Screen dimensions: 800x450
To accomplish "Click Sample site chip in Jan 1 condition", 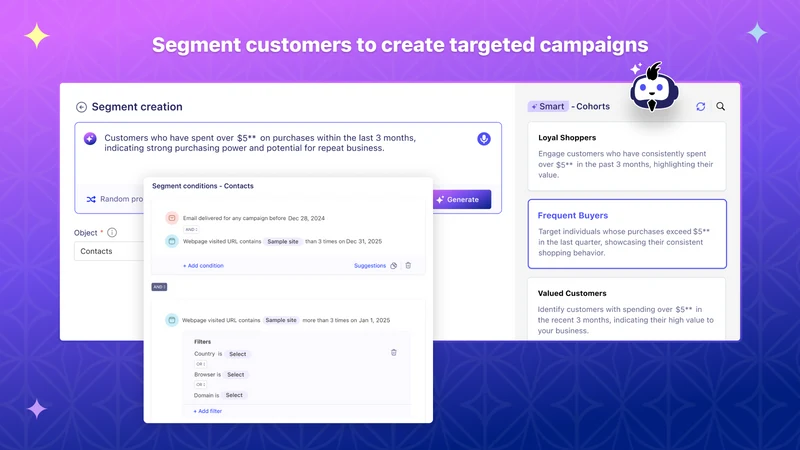I will (281, 320).
